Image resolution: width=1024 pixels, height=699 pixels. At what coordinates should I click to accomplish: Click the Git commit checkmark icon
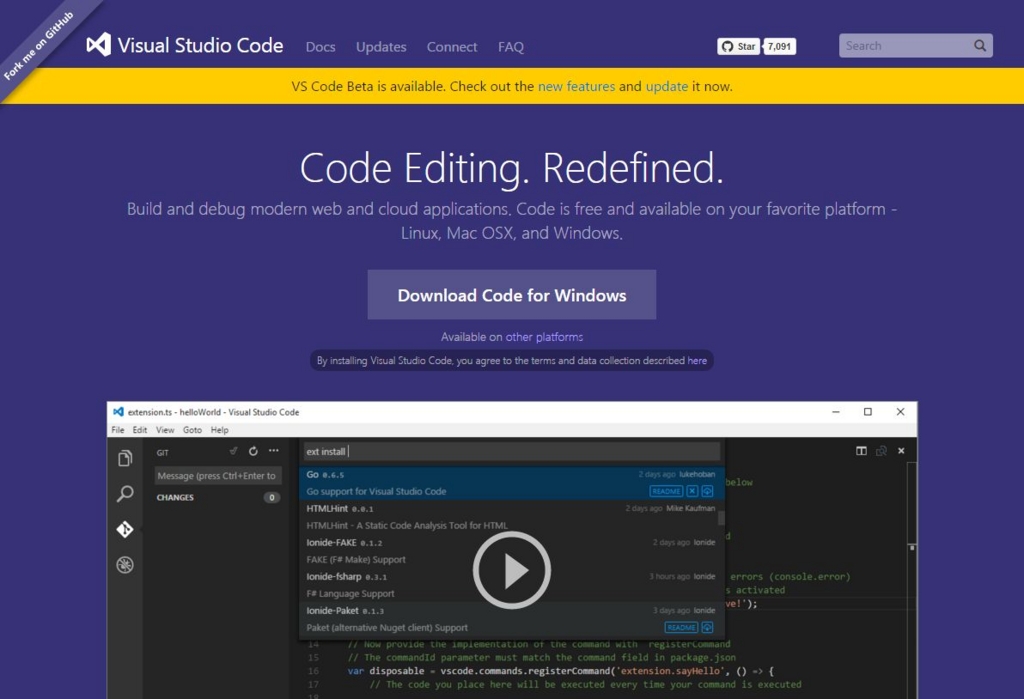[x=233, y=451]
